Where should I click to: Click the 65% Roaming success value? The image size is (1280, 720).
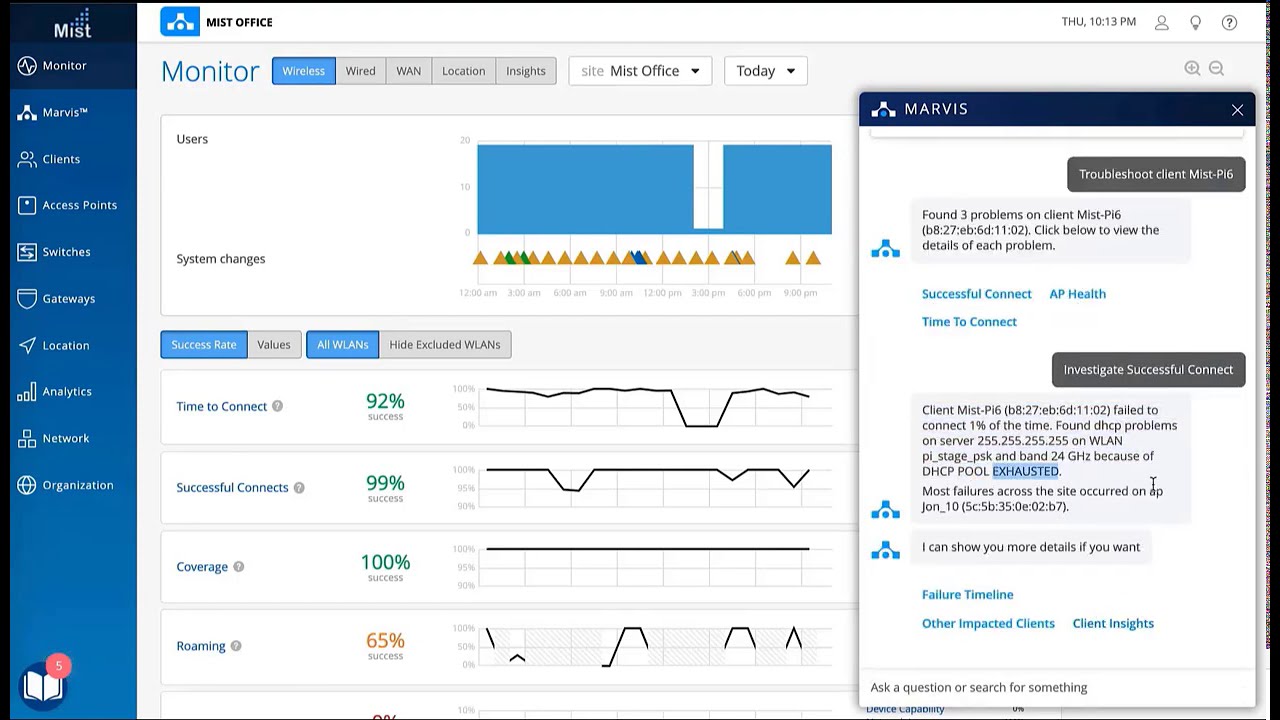click(385, 640)
